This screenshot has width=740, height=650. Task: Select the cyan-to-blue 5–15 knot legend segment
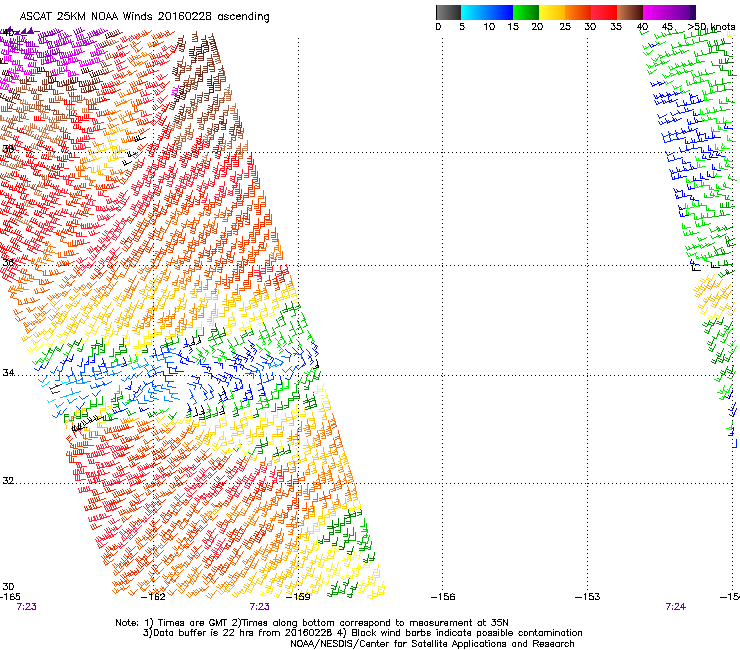tap(487, 12)
